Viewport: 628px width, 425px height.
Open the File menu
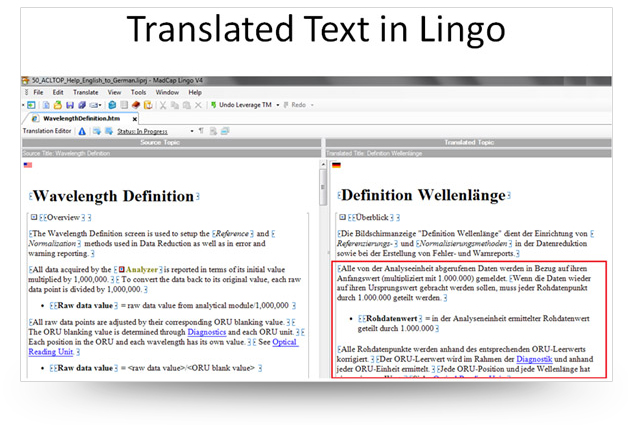(38, 93)
